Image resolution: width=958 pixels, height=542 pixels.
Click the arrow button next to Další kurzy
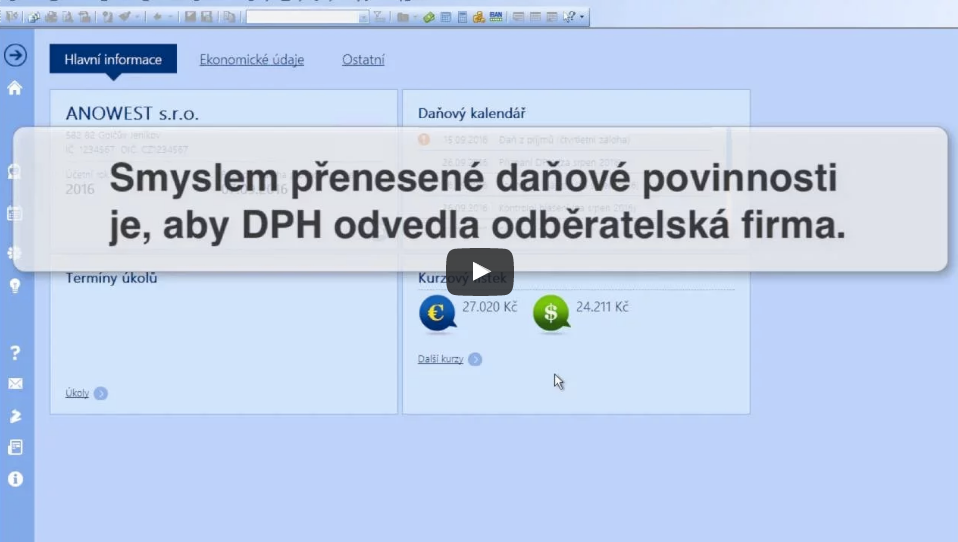(475, 359)
